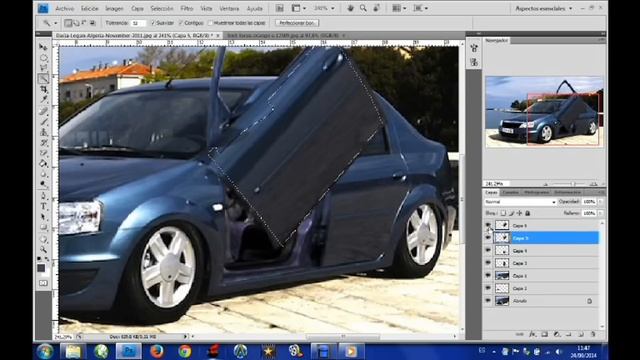Enable Muestrear todas las capas checkbox
The height and width of the screenshot is (360, 640).
click(211, 23)
